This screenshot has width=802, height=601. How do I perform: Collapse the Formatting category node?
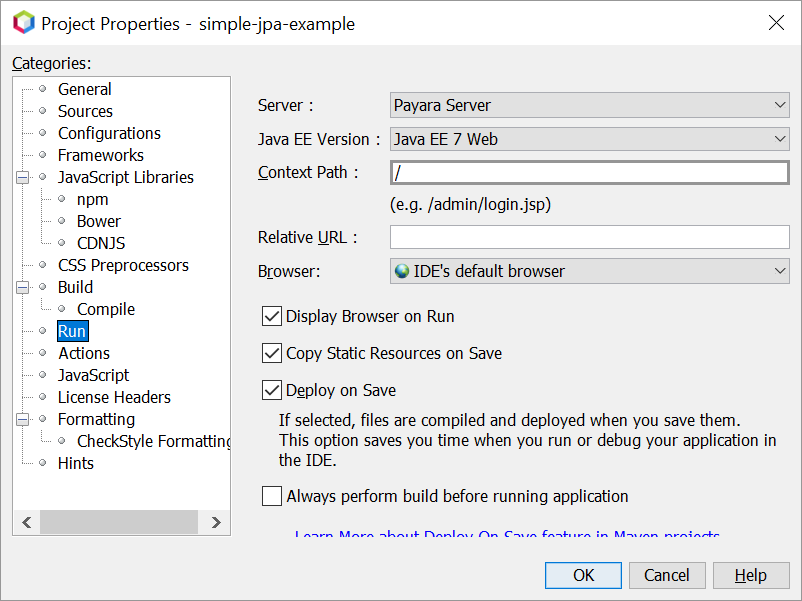pyautogui.click(x=23, y=420)
